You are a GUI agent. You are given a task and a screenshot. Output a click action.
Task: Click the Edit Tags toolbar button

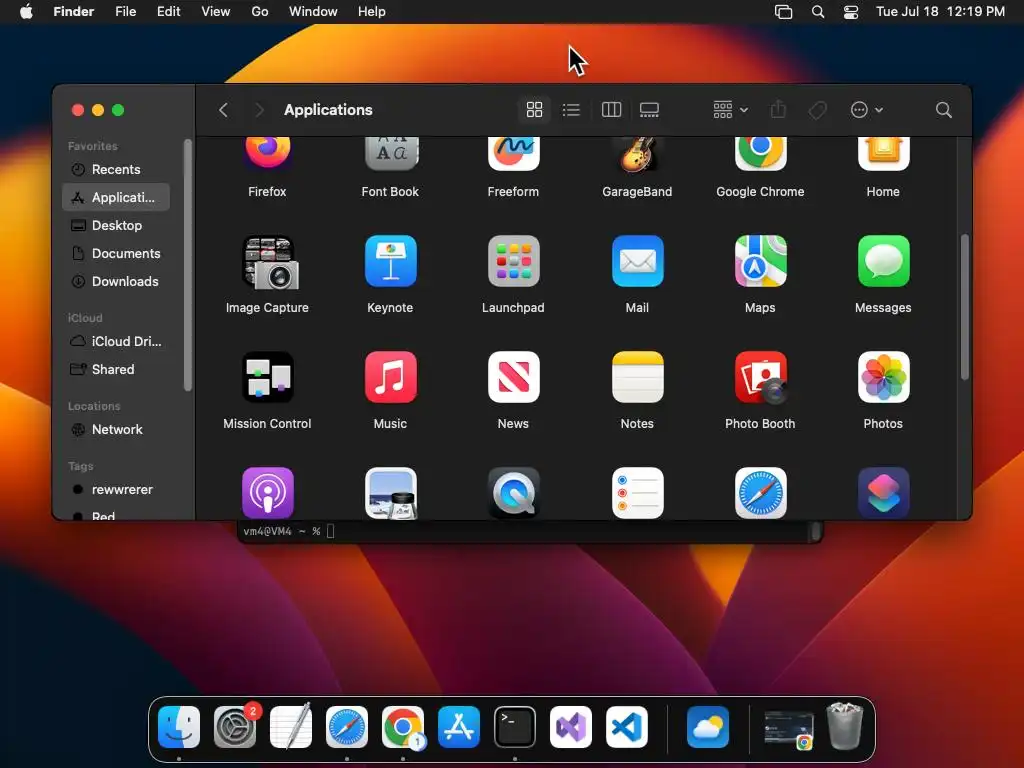point(818,110)
